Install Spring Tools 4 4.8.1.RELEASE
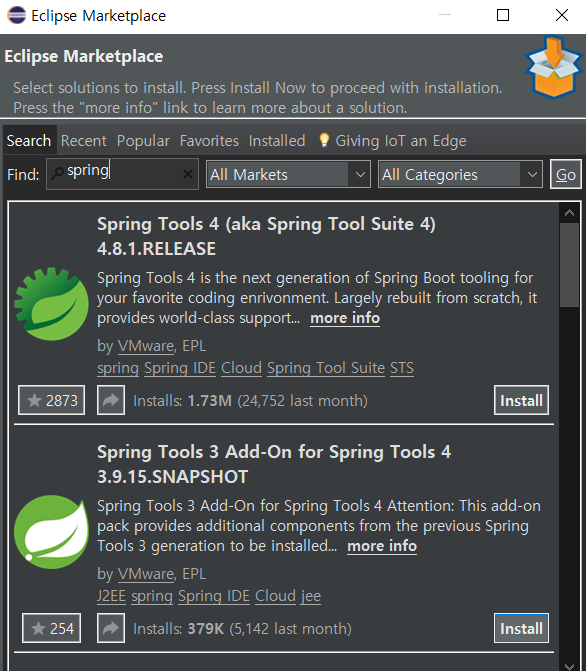The width and height of the screenshot is (586, 671). pos(521,400)
